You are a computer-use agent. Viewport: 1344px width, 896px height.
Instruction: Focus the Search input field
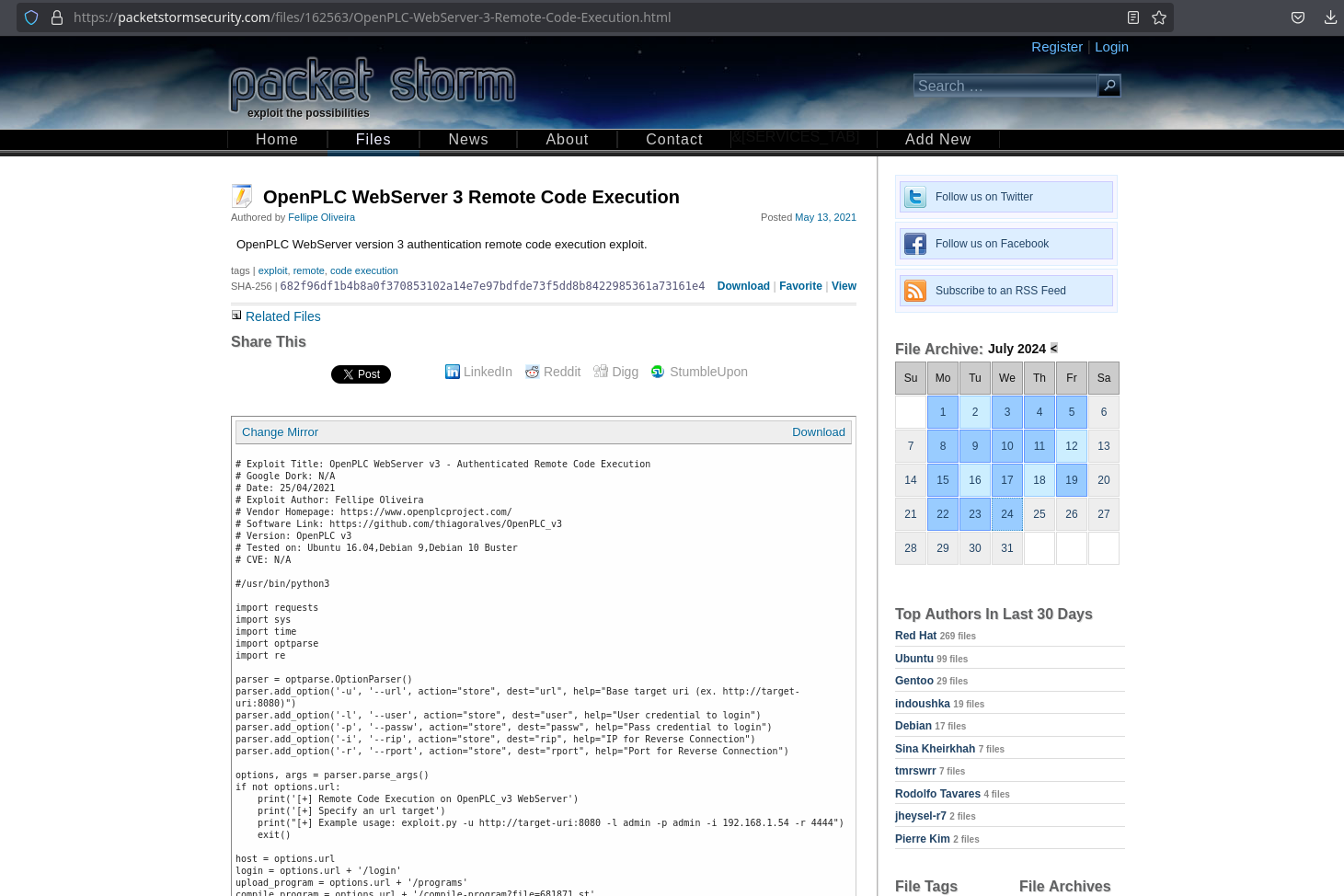click(1005, 86)
